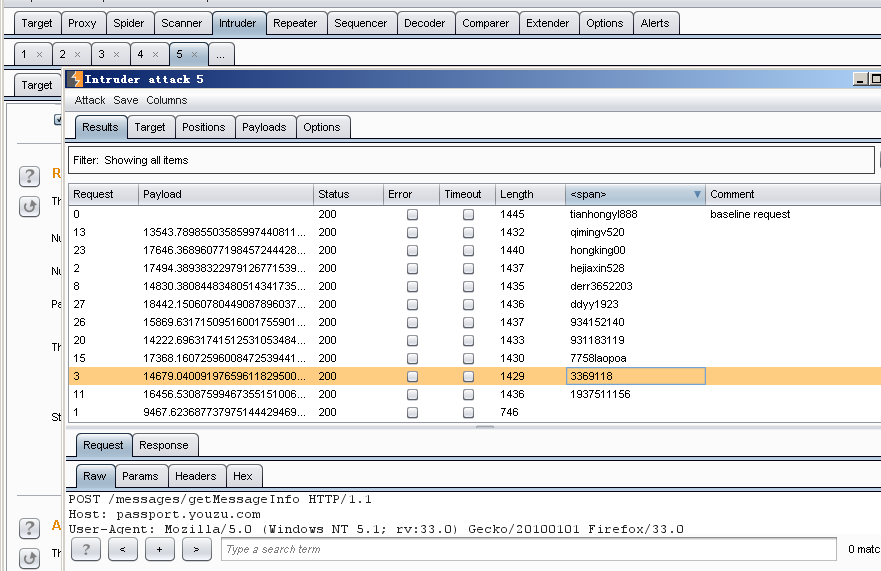Switch to the Spider tab

(129, 23)
